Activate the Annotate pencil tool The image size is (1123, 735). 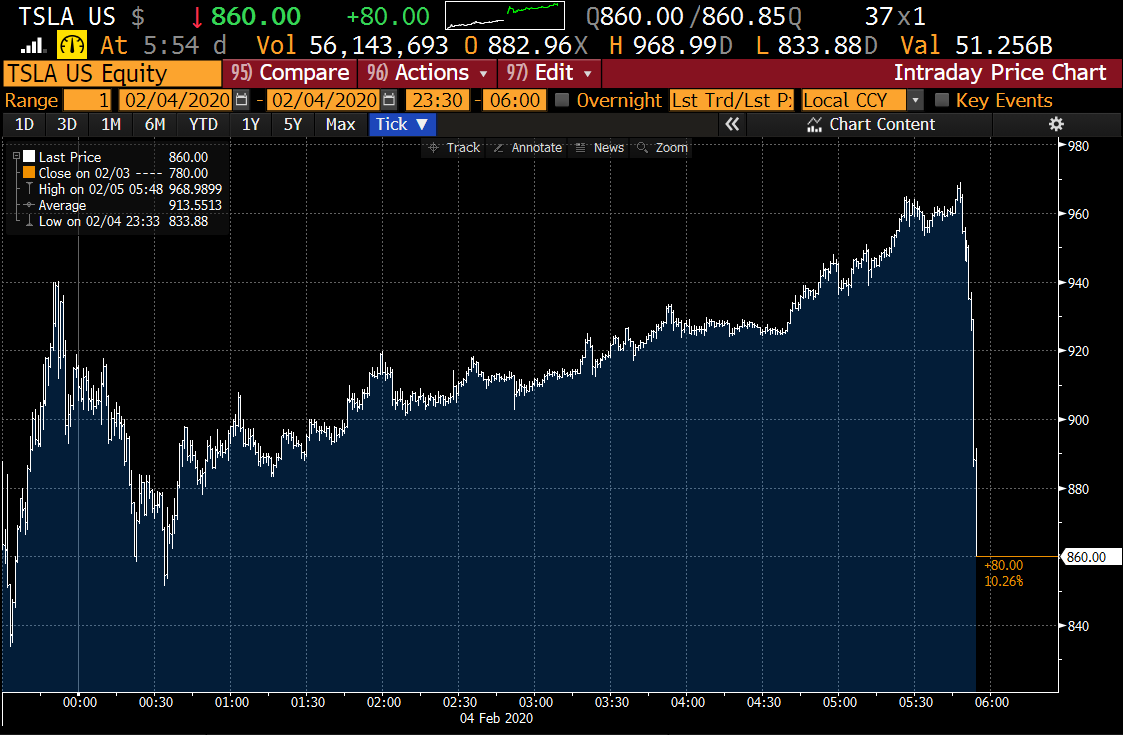click(x=528, y=148)
